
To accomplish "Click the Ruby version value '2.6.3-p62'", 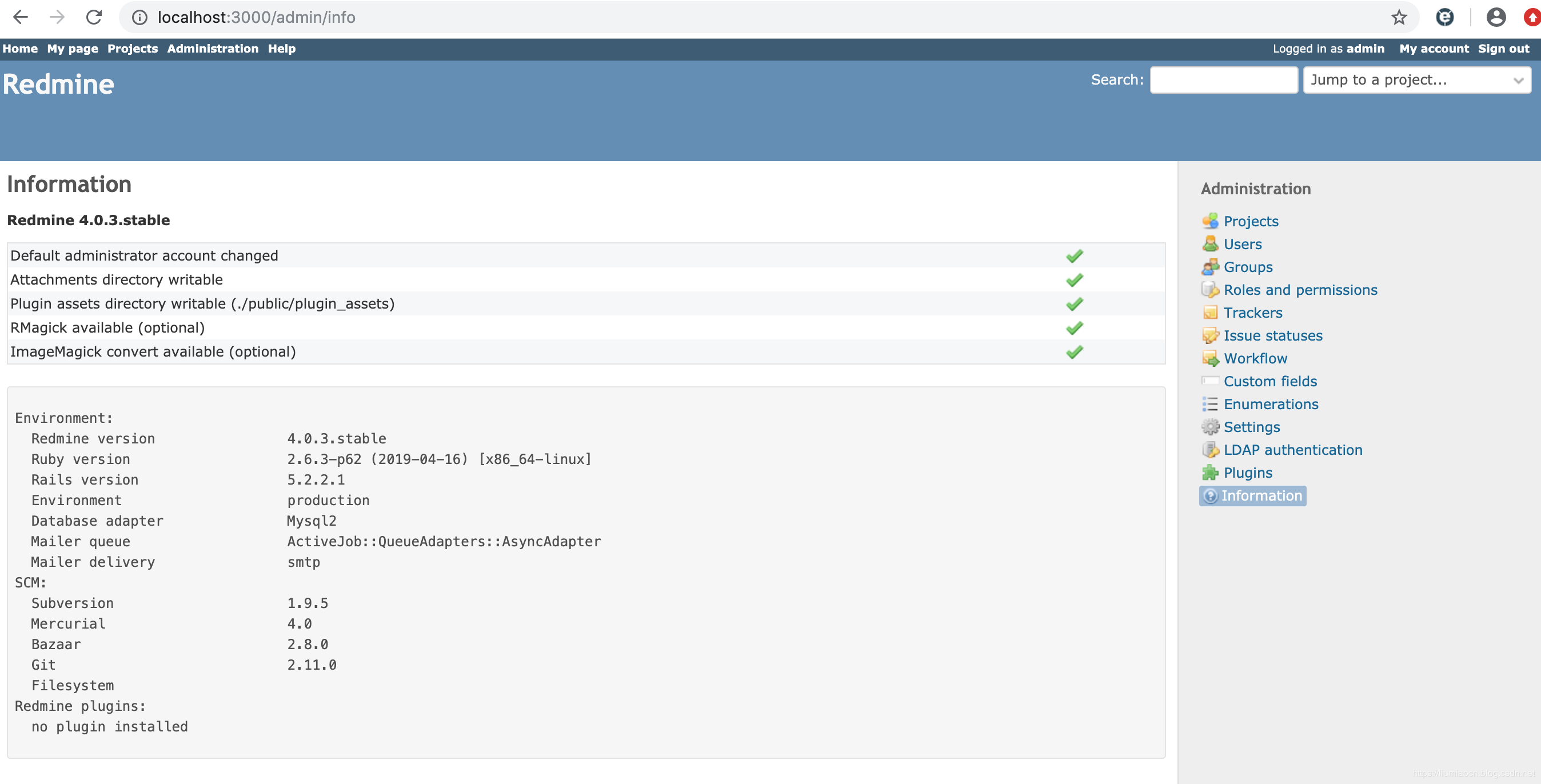I will (x=324, y=459).
